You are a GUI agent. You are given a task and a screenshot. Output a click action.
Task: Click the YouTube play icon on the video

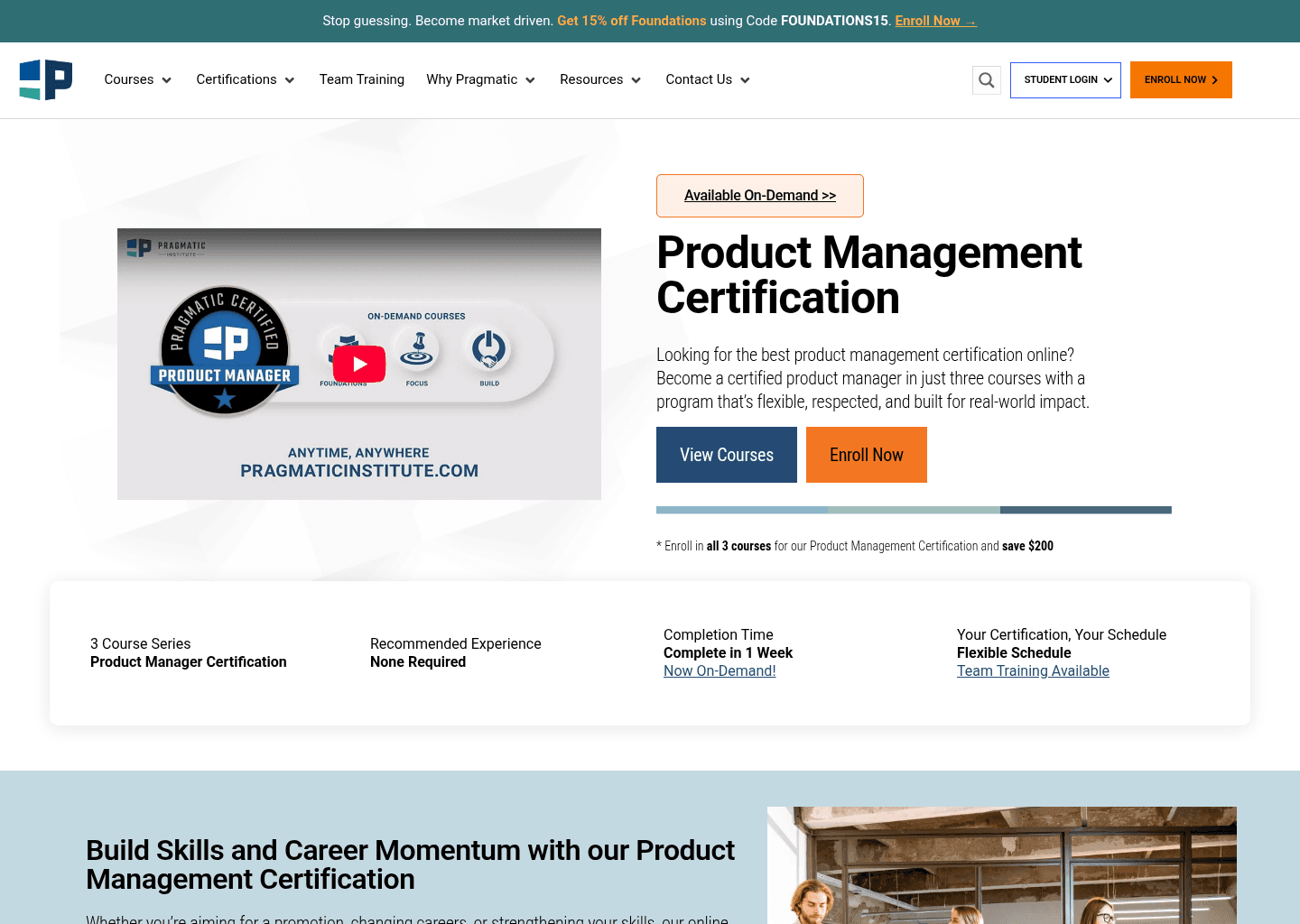358,364
